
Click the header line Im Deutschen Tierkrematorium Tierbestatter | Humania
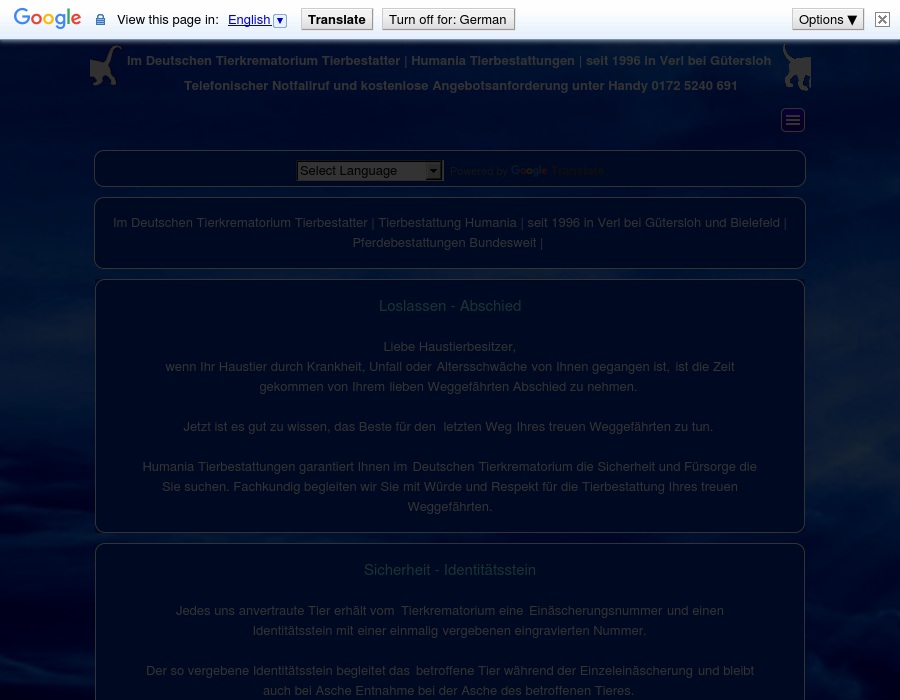[x=449, y=61]
